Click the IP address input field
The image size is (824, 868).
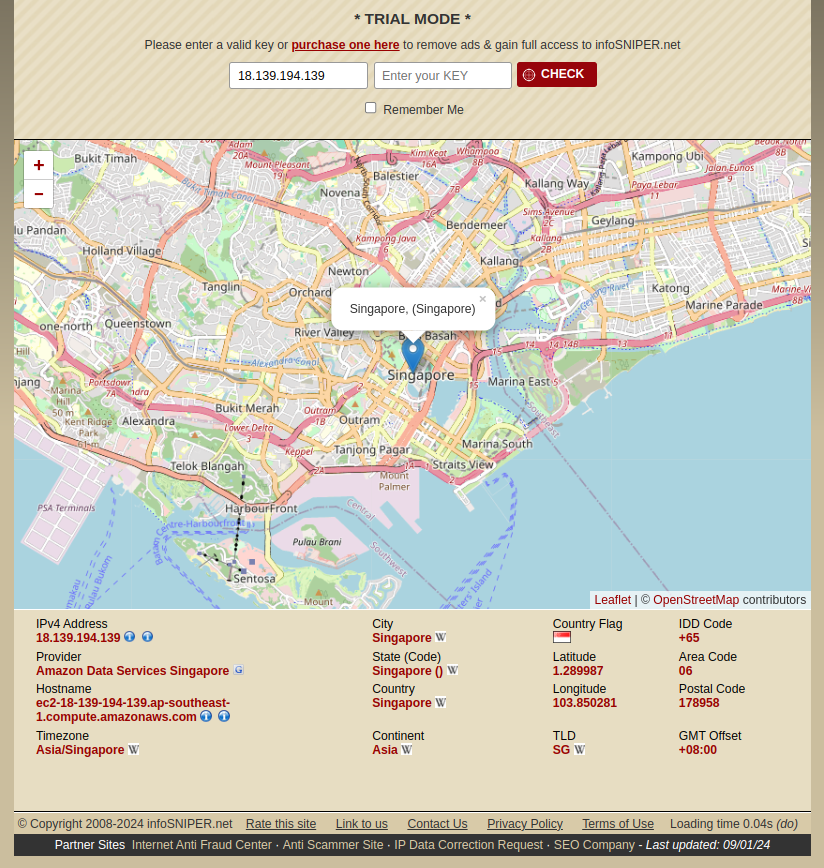[298, 76]
